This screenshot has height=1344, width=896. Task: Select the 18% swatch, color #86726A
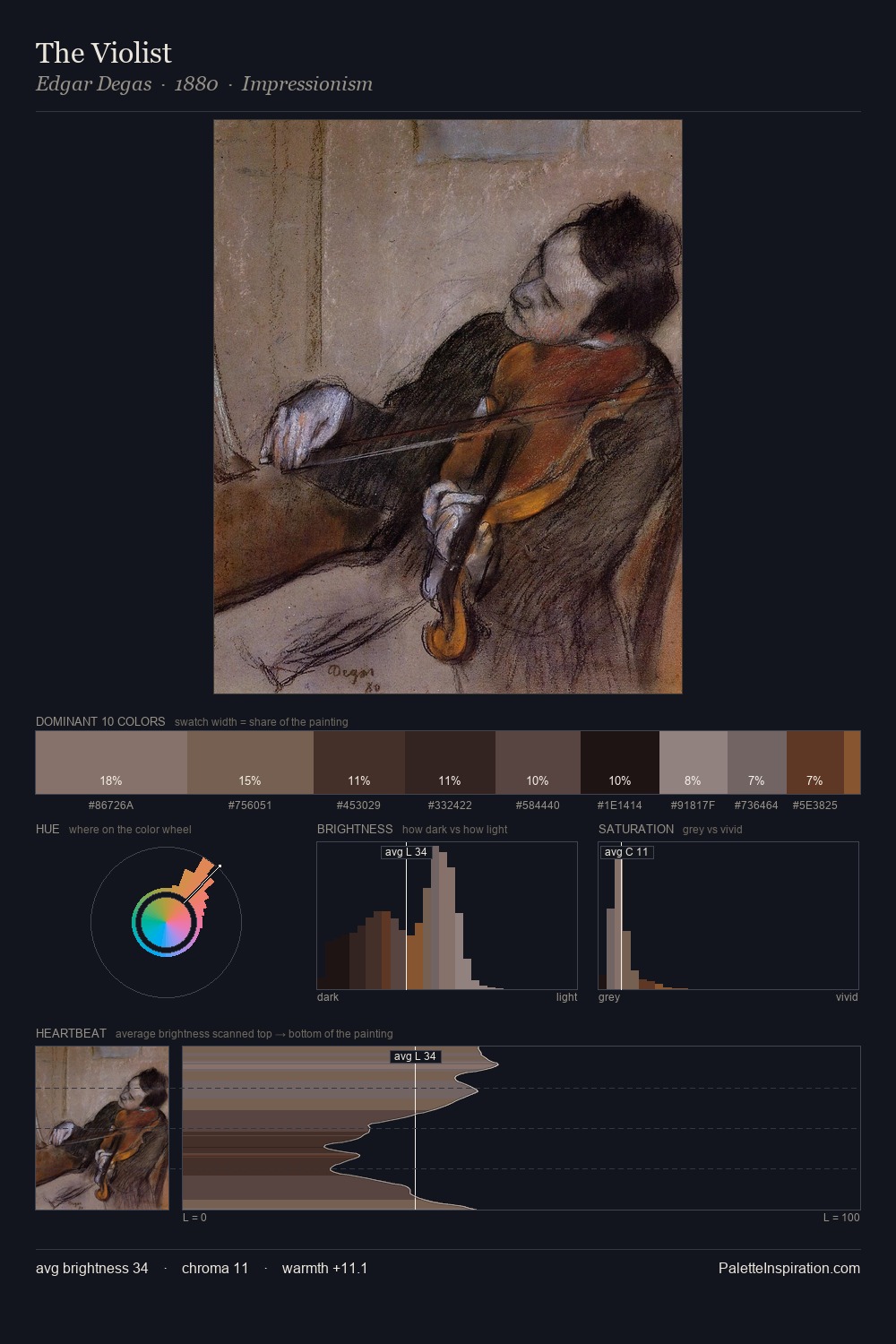[x=111, y=762]
